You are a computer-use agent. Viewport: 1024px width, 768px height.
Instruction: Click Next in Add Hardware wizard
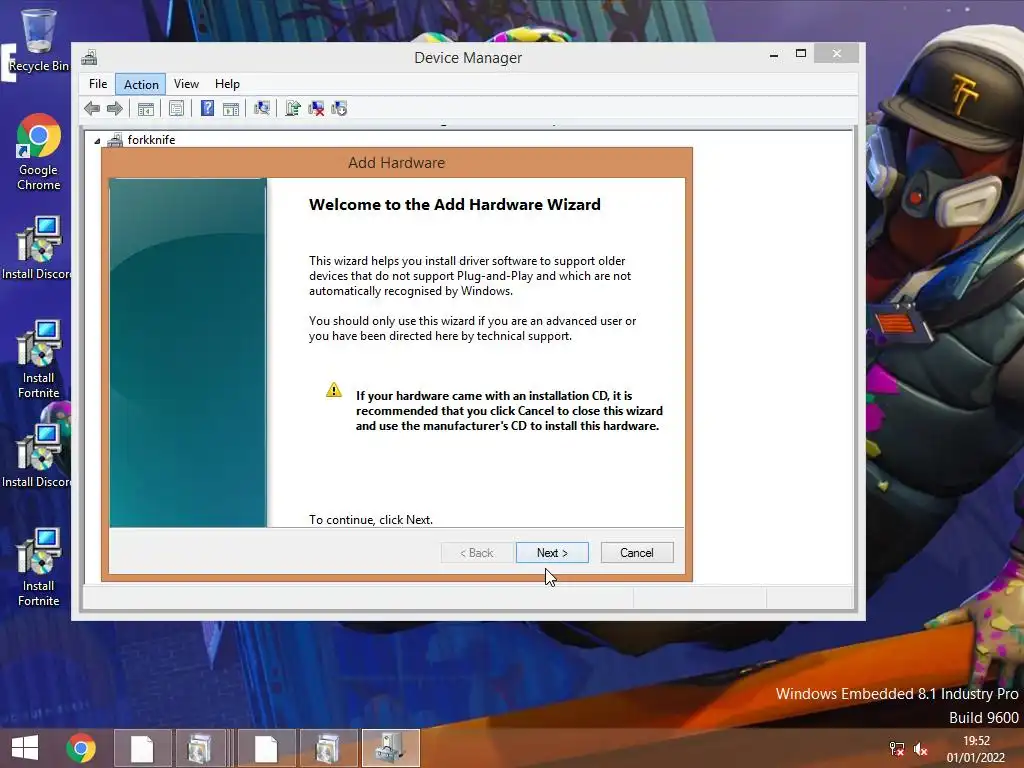pyautogui.click(x=552, y=552)
